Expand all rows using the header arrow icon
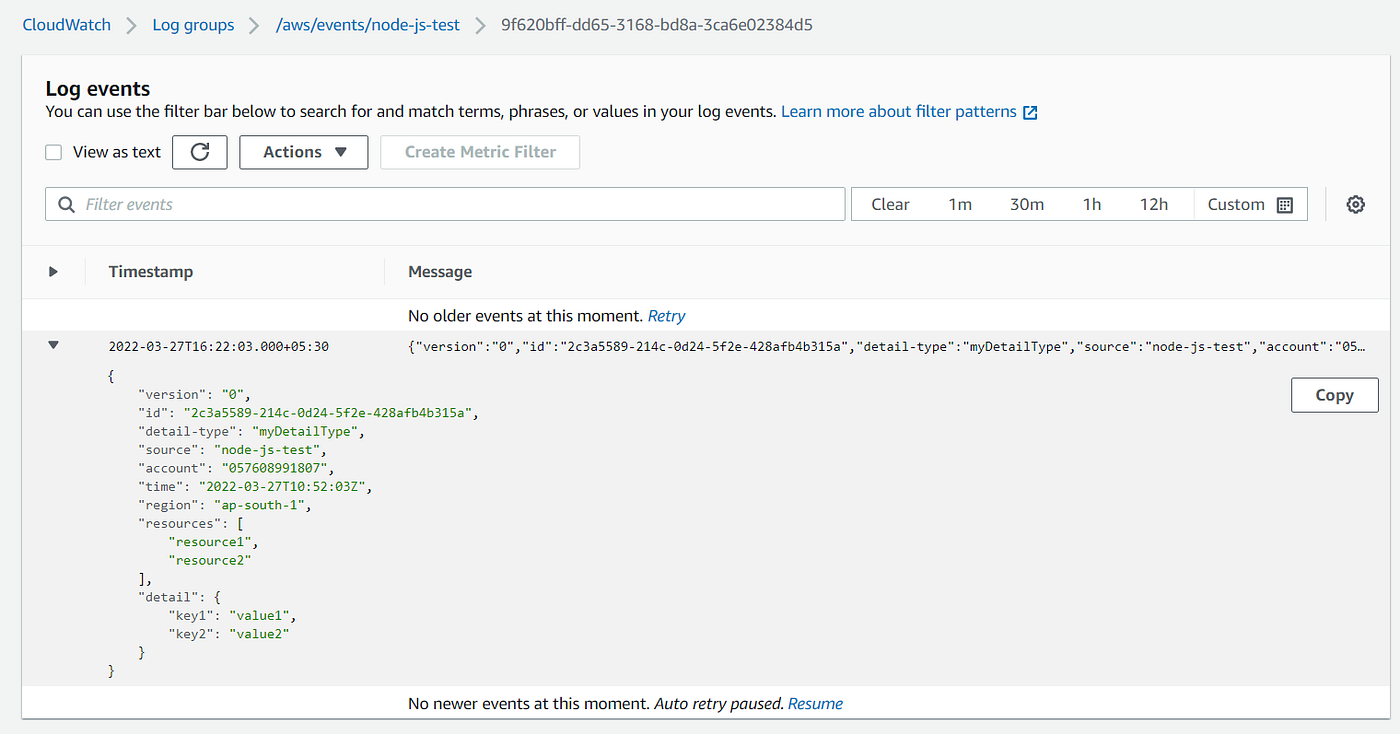This screenshot has height=734, width=1400. click(x=53, y=271)
